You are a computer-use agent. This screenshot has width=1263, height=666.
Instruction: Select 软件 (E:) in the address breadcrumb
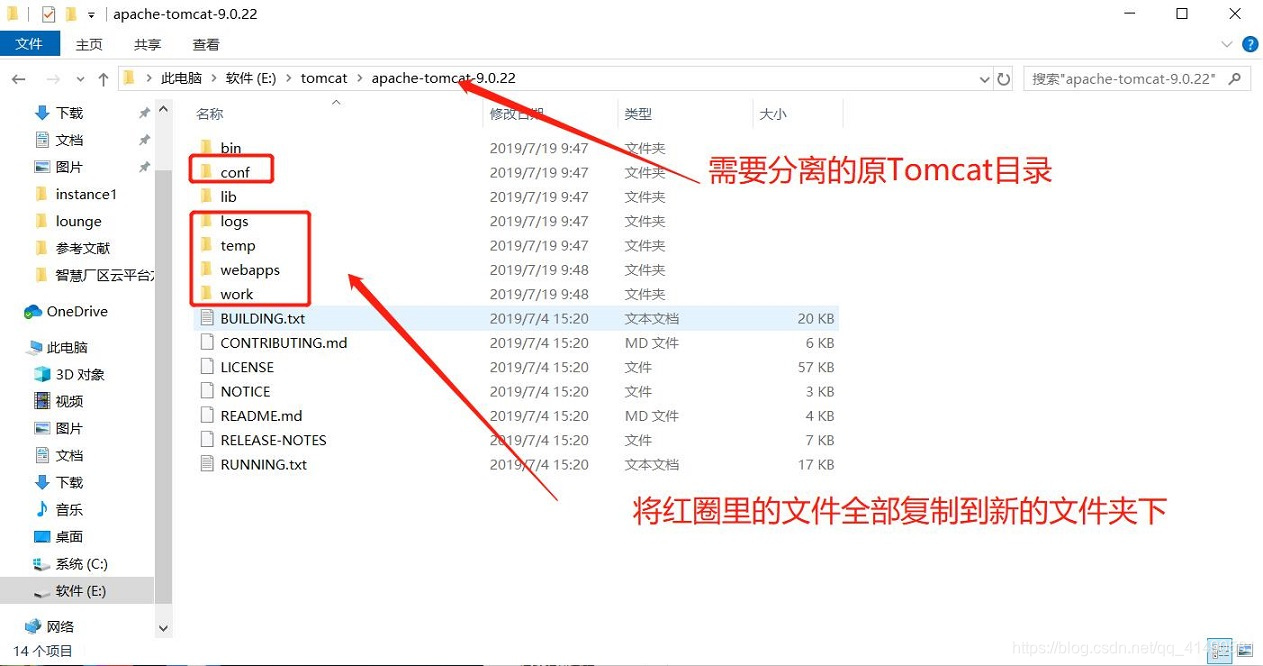pos(250,78)
